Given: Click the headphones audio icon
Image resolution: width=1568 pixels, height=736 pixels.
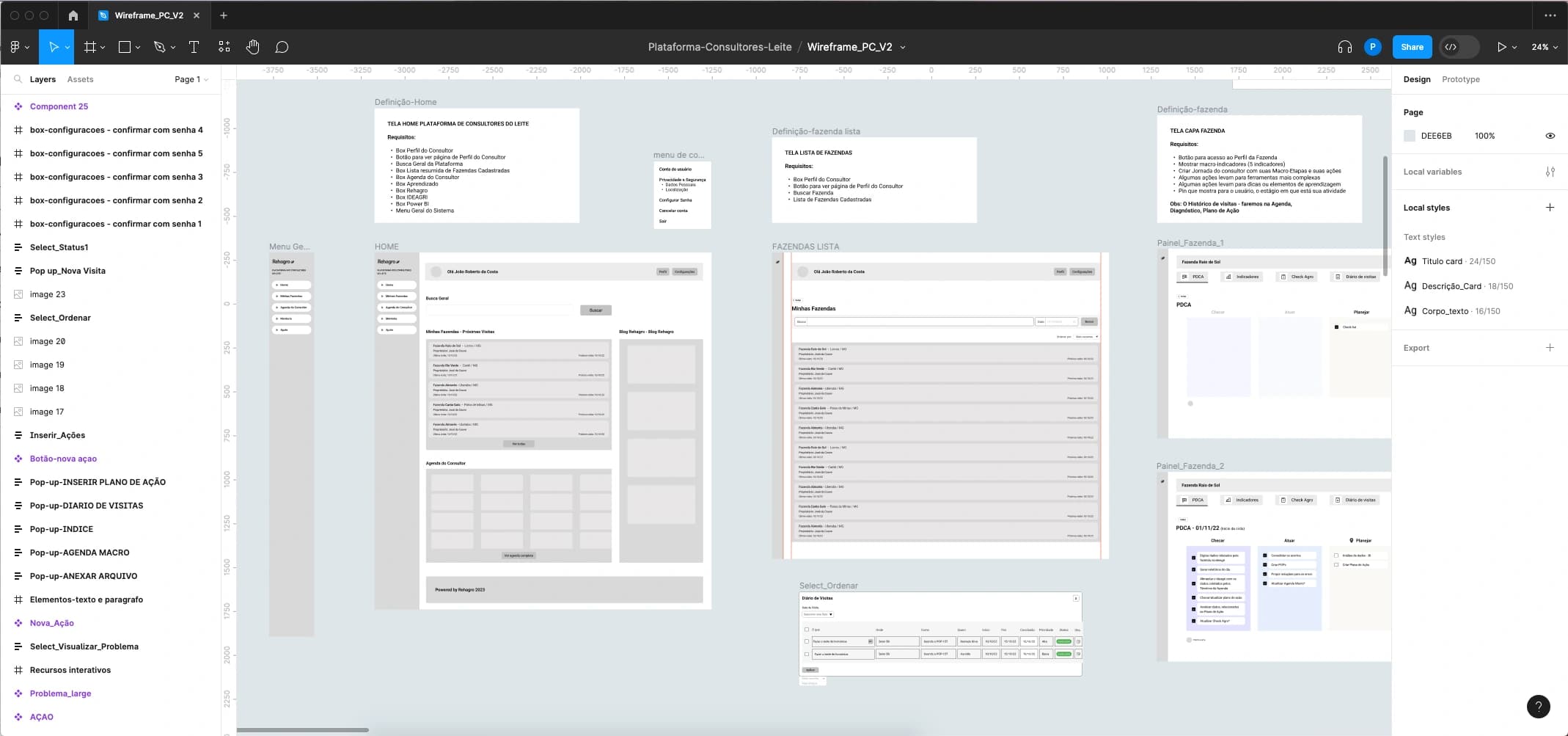Looking at the screenshot, I should [1344, 47].
